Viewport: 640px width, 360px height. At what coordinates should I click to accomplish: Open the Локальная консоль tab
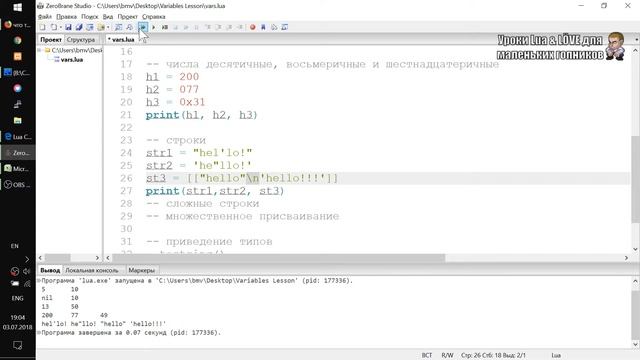92,270
